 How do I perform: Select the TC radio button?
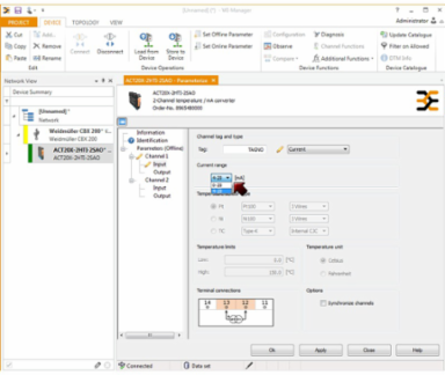tap(213, 231)
